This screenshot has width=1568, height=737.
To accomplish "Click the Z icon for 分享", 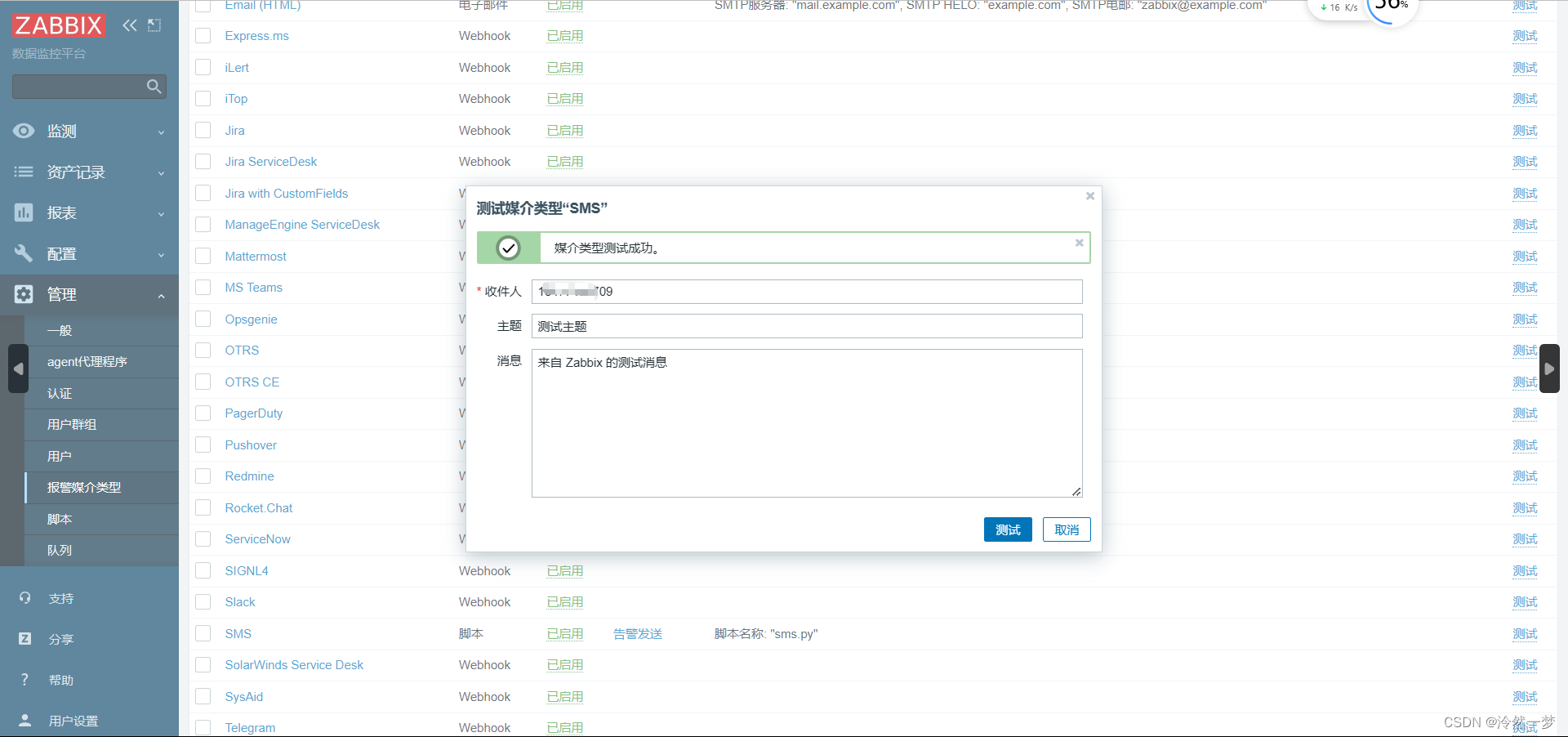I will (24, 639).
